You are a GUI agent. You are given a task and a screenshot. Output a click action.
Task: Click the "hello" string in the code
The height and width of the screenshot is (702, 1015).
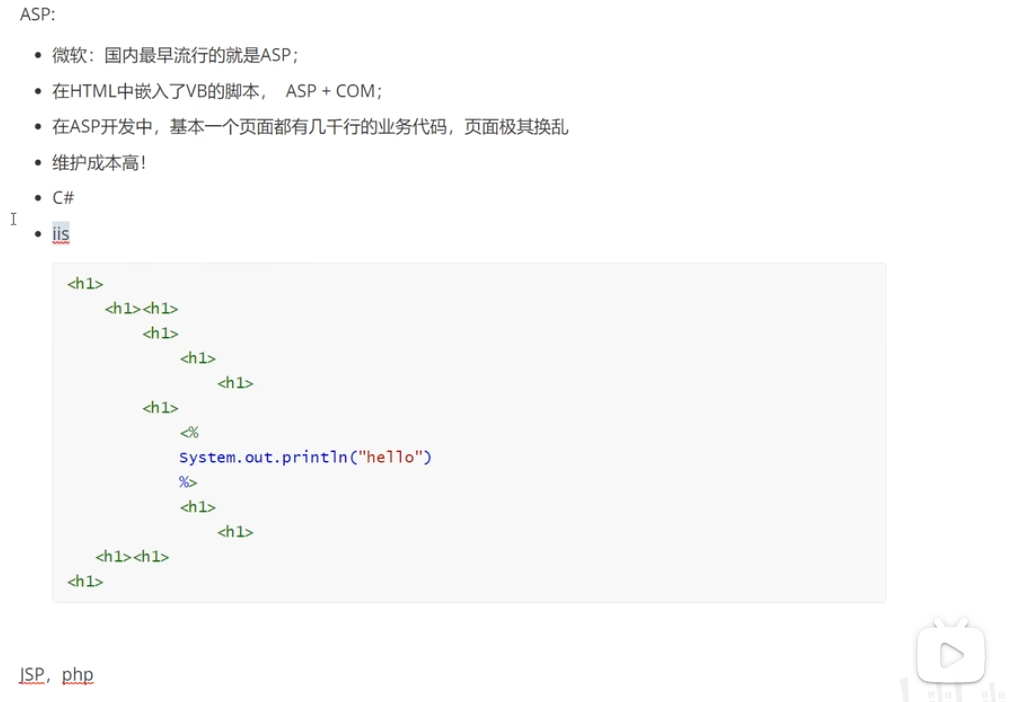(391, 457)
